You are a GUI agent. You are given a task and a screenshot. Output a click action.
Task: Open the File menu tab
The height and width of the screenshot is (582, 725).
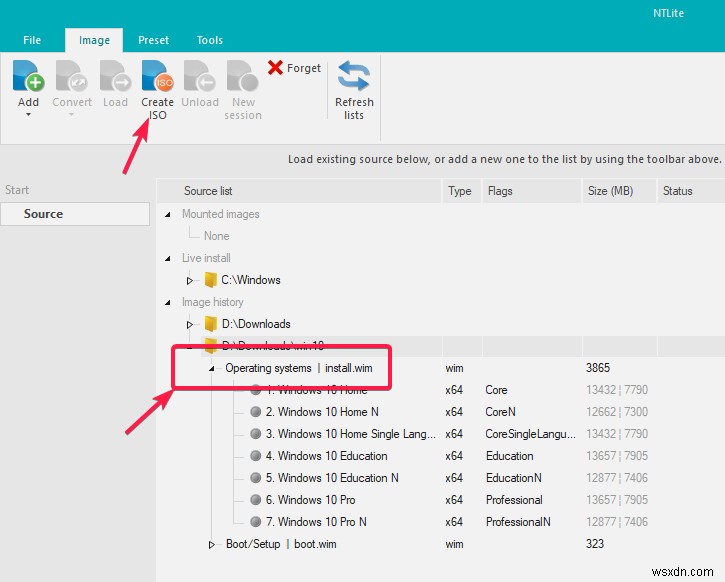32,40
